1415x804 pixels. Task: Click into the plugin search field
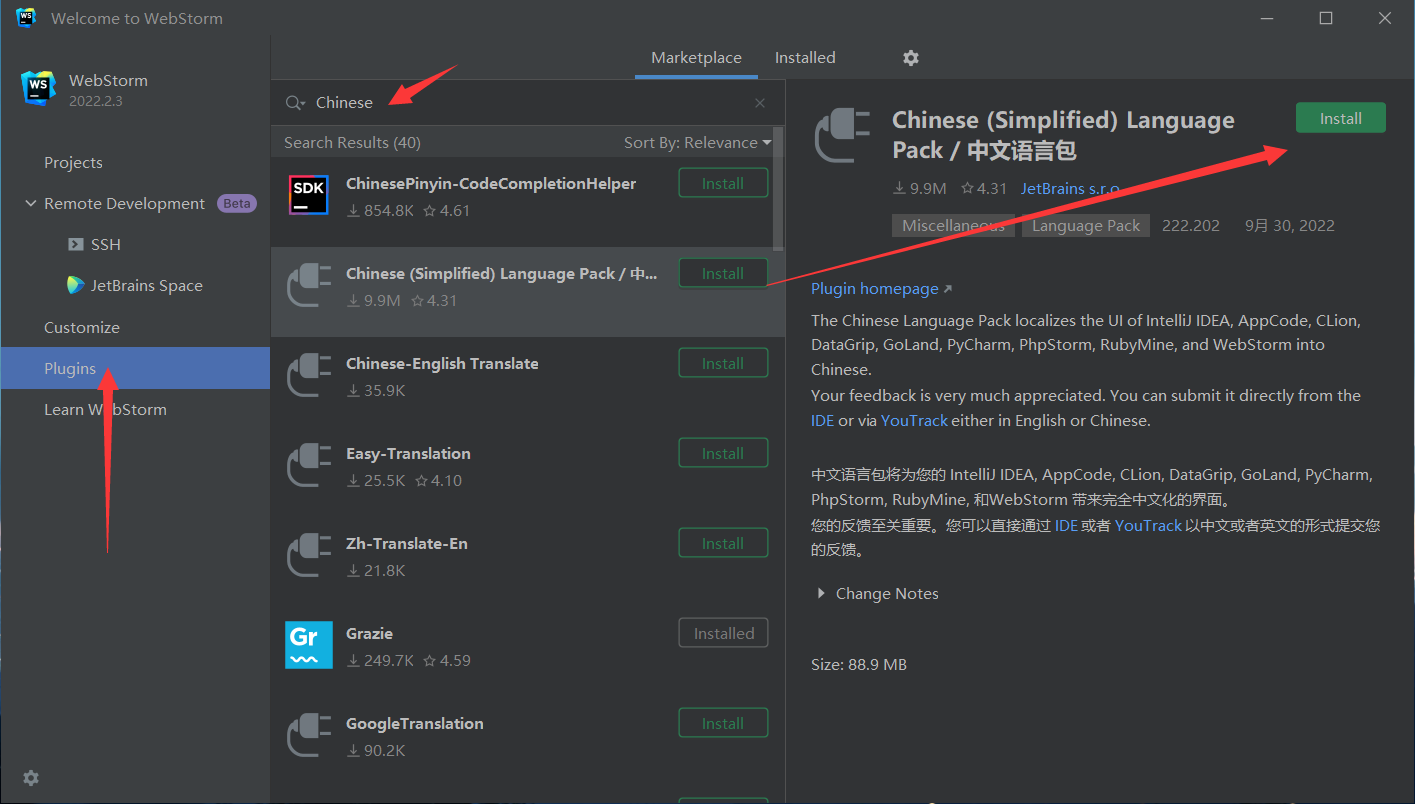coord(530,102)
